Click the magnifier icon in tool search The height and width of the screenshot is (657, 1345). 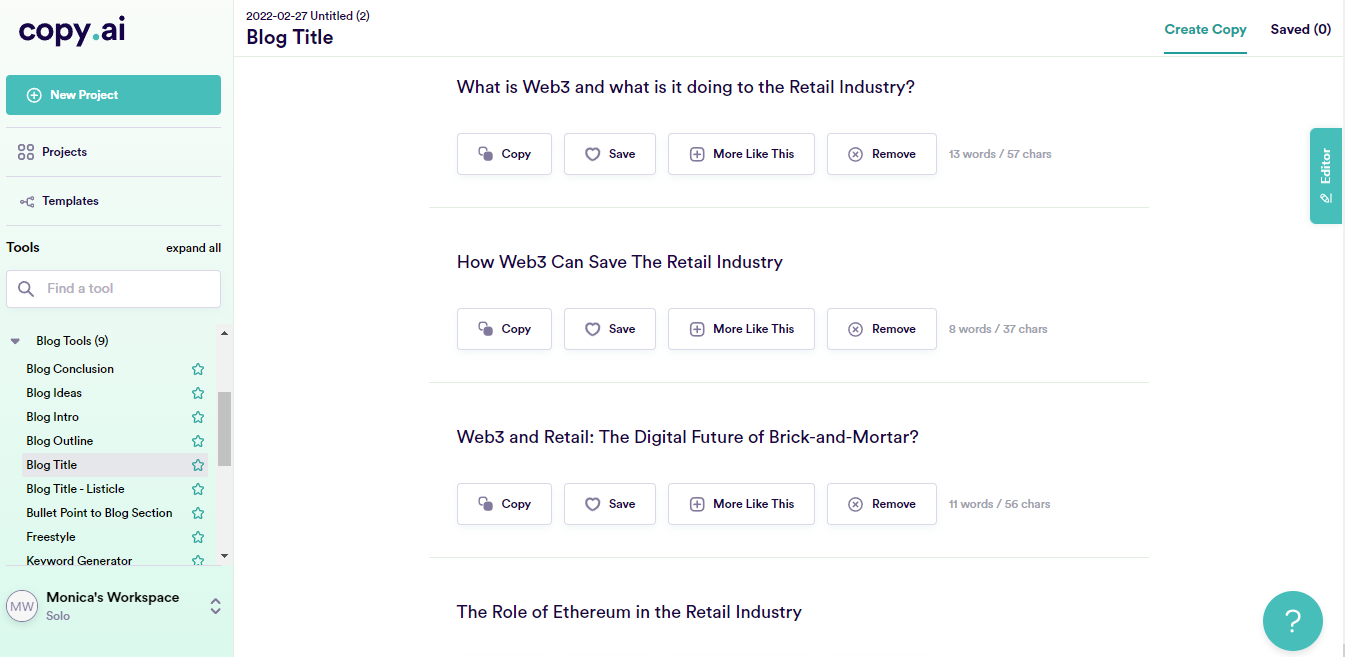pos(27,289)
